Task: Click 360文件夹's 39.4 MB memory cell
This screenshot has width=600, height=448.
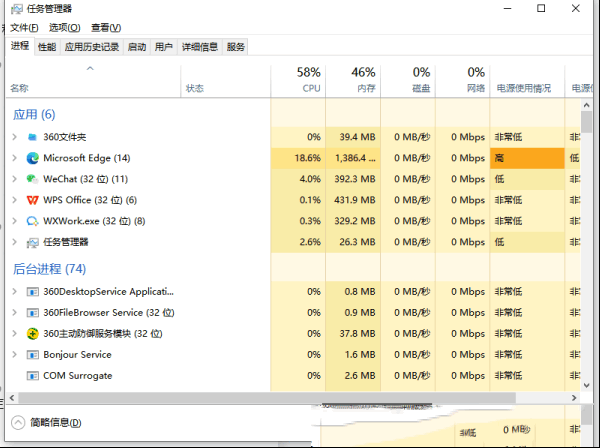Action: (x=353, y=137)
